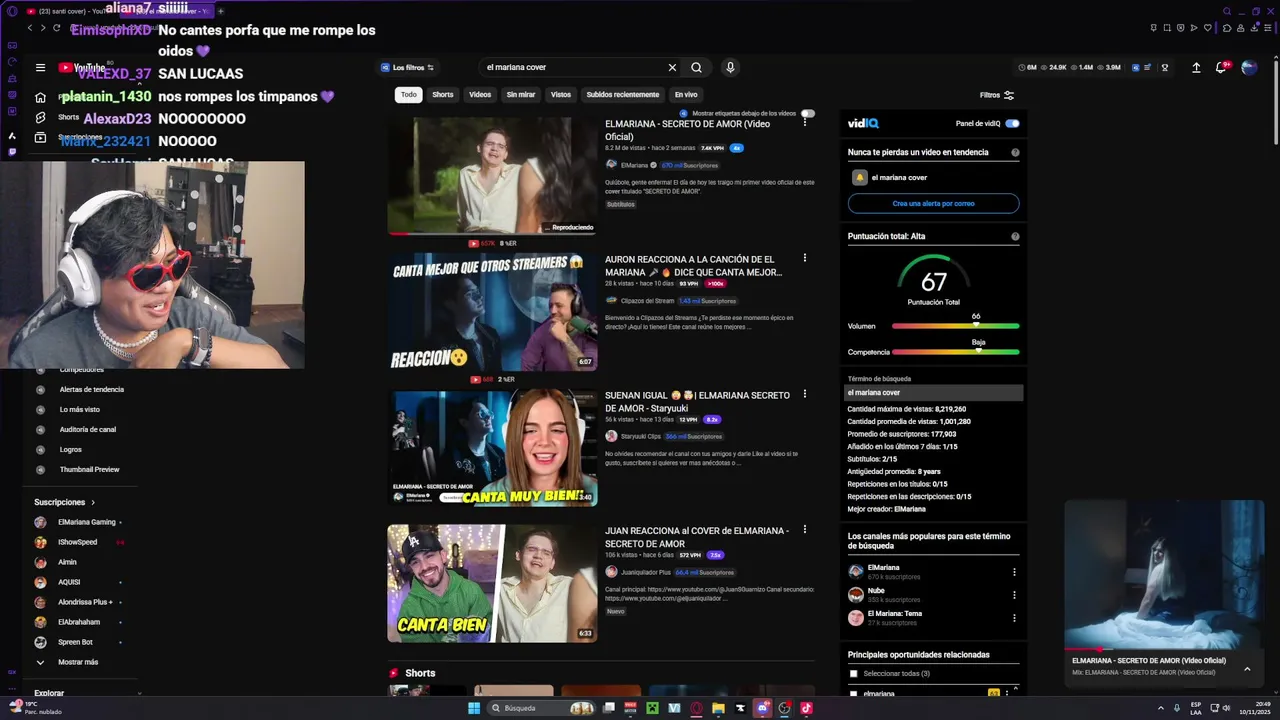Click the search magnifier button

[x=696, y=67]
